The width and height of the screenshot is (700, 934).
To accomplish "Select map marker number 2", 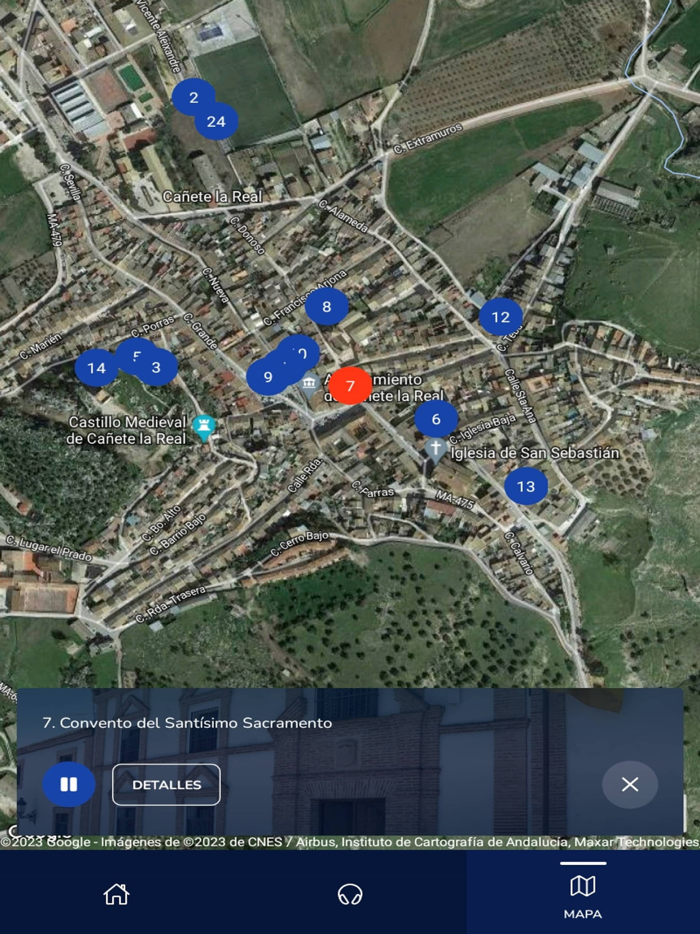I will pyautogui.click(x=193, y=97).
